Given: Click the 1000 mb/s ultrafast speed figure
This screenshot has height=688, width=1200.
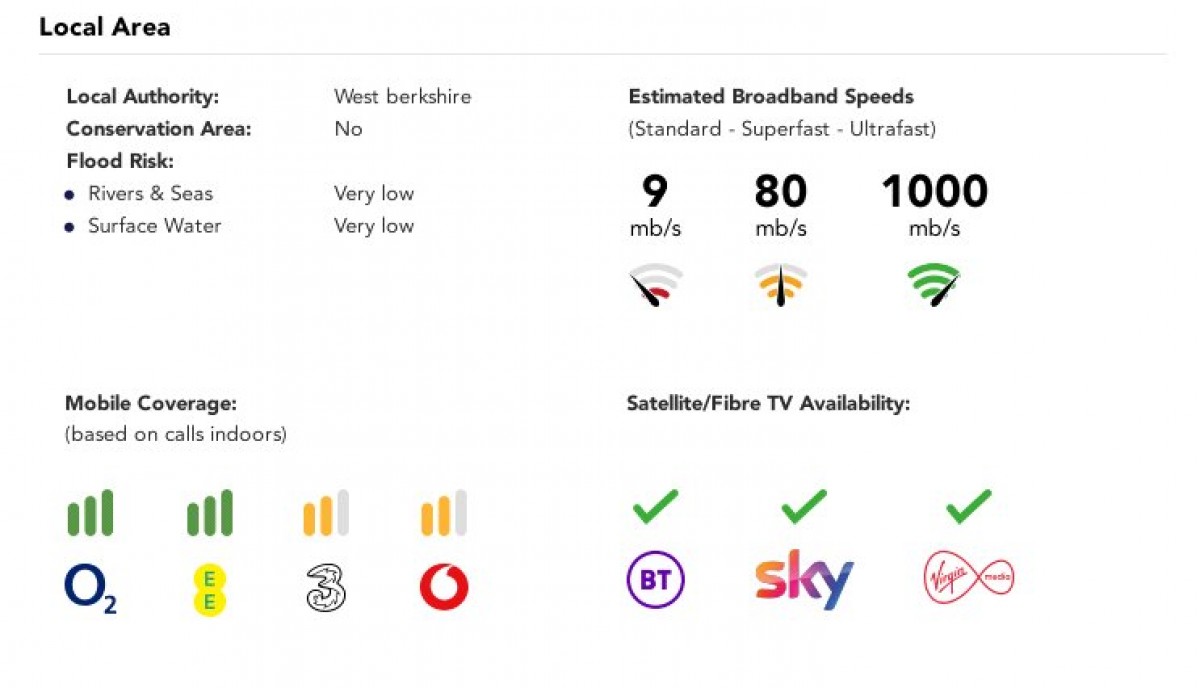Looking at the screenshot, I should coord(934,192).
